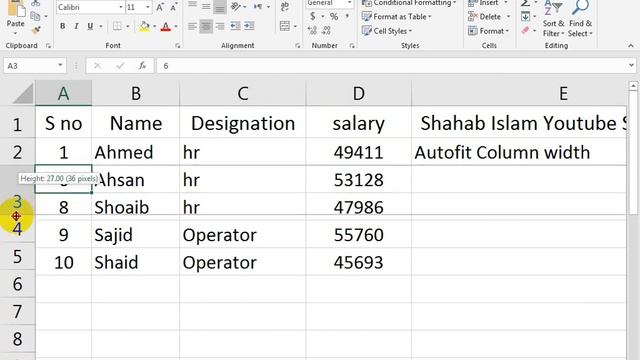Apply Percent Style to the cell
Viewport: 640px width, 360px height.
point(334,16)
